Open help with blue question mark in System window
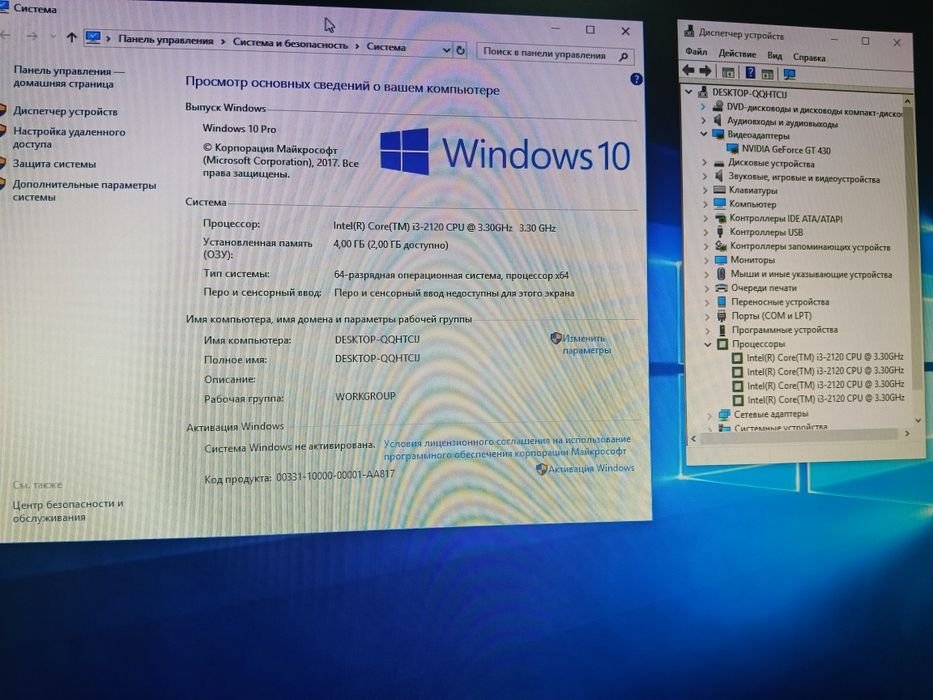 click(x=635, y=79)
